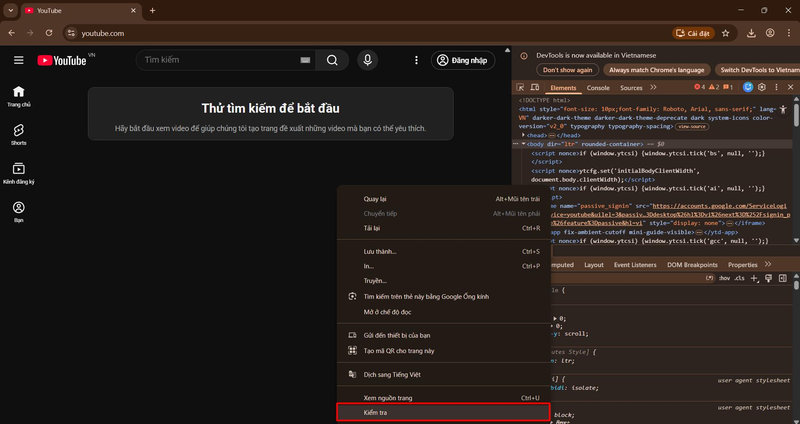800x424 pixels.
Task: Select Kiểm tra in context menu
Action: point(443,412)
